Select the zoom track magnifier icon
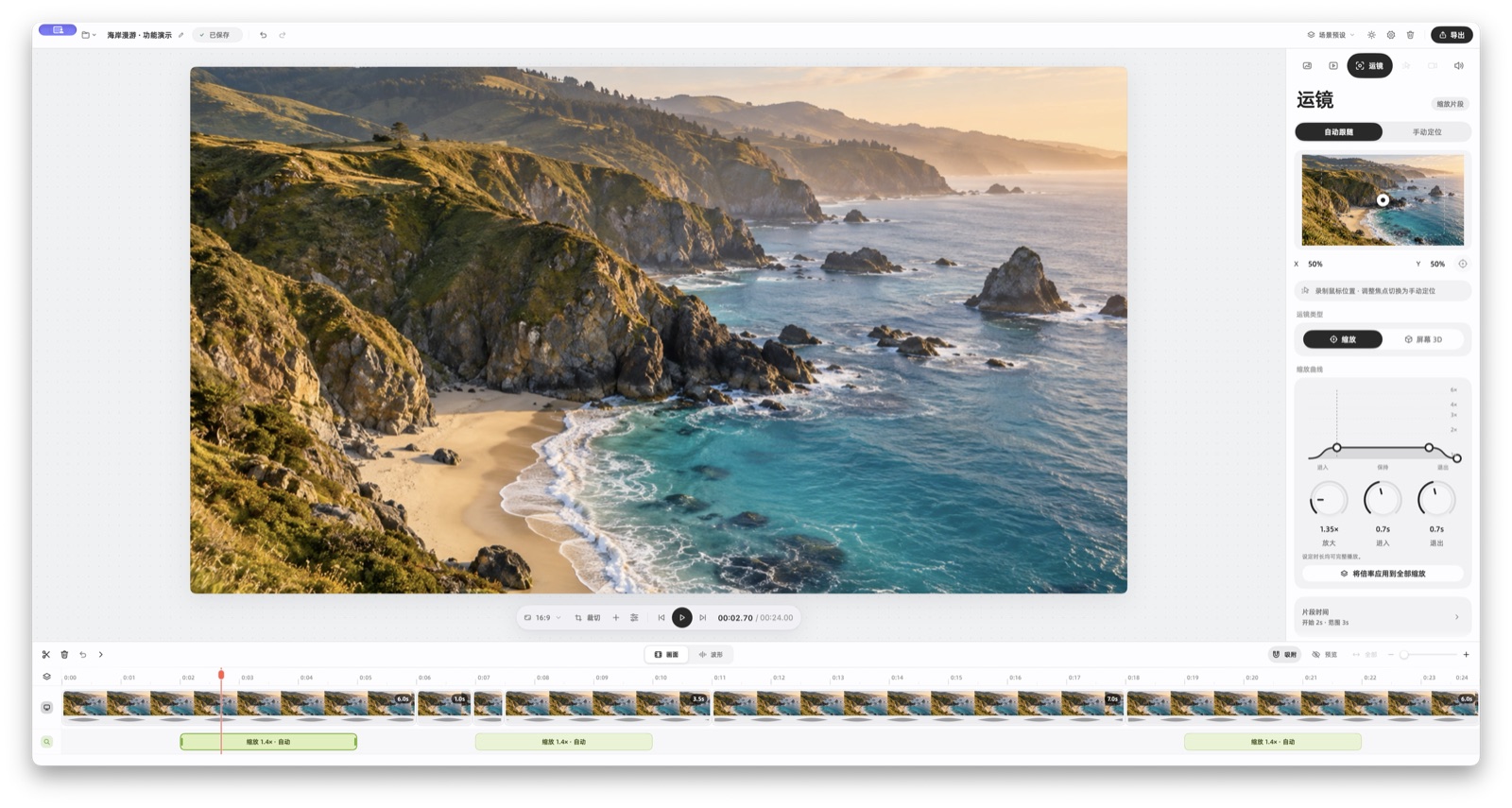The width and height of the screenshot is (1512, 808). tap(46, 742)
